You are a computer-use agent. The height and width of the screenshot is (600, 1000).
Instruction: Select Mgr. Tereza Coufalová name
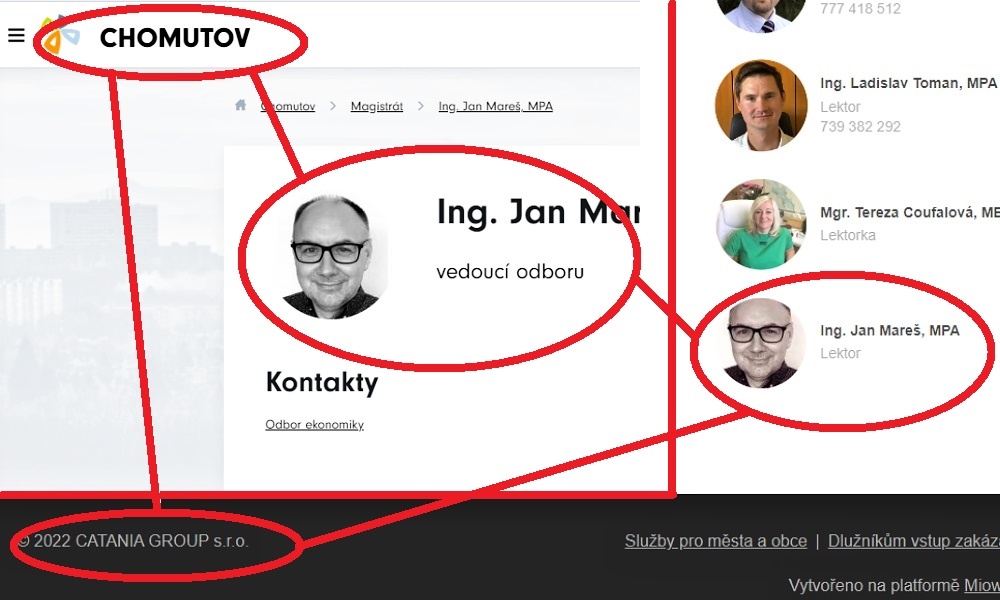pyautogui.click(x=910, y=212)
